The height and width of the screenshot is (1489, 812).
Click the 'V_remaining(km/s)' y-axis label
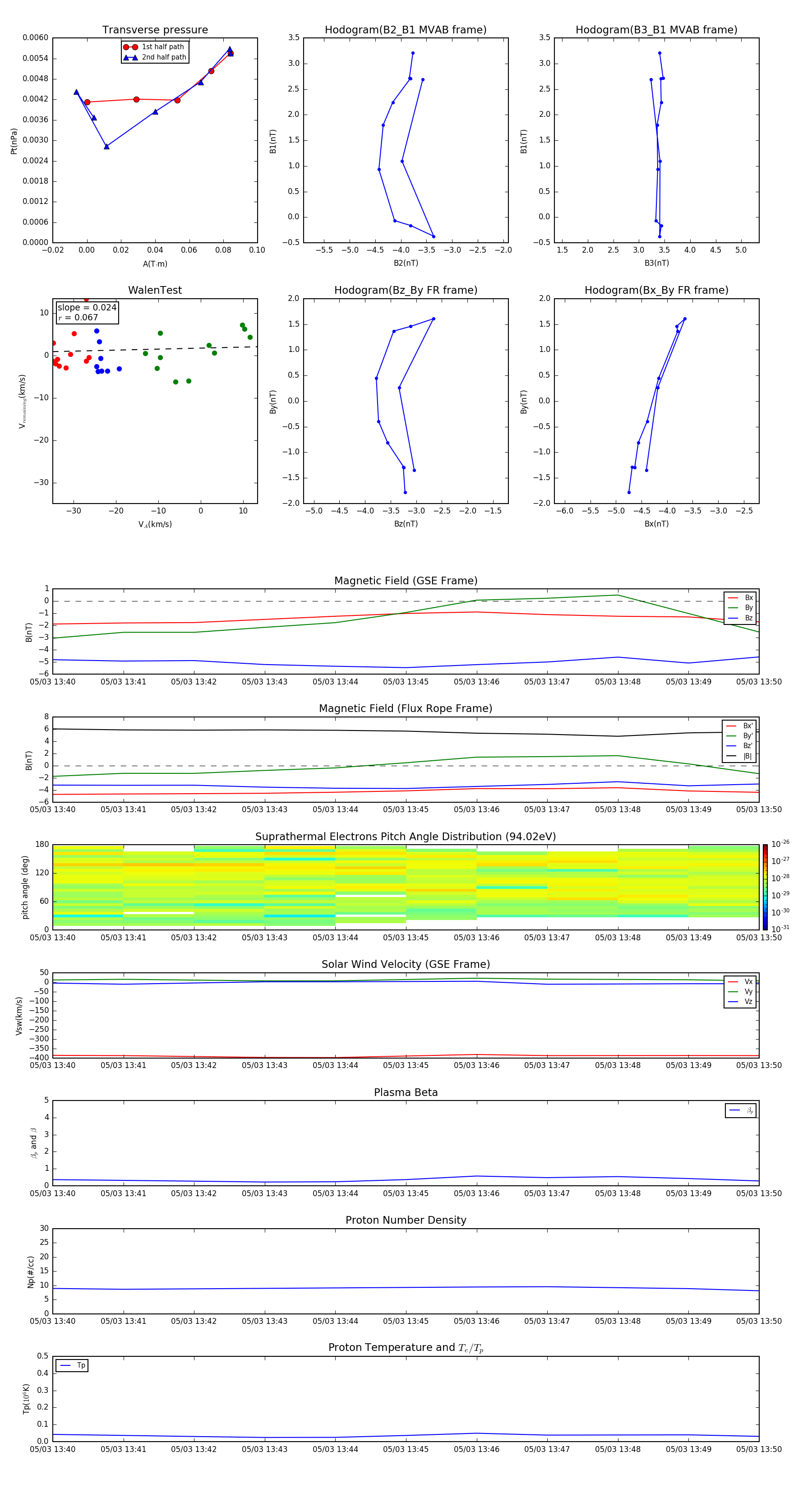[x=22, y=401]
